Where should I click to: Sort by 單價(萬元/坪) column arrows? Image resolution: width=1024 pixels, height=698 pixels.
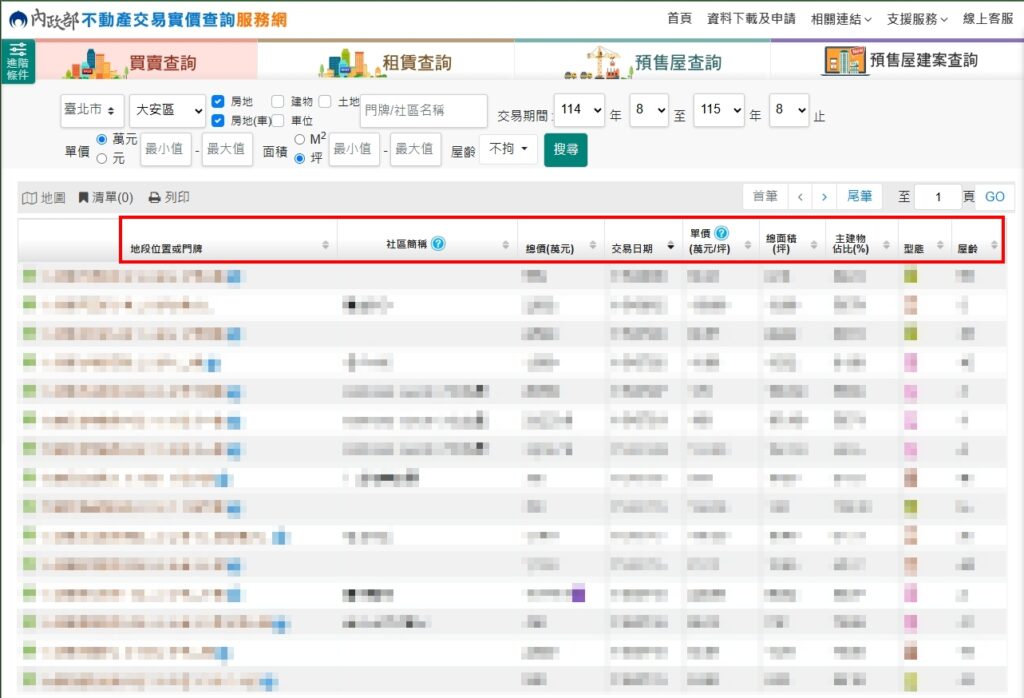[x=747, y=245]
